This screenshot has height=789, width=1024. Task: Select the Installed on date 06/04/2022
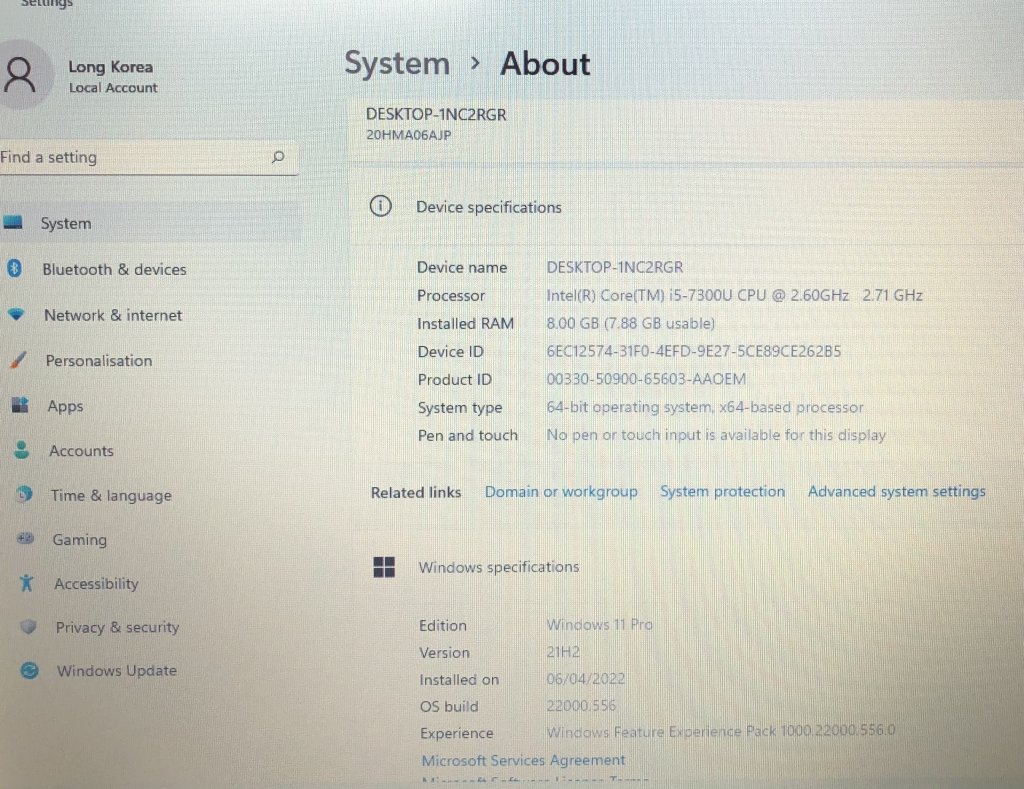[586, 679]
